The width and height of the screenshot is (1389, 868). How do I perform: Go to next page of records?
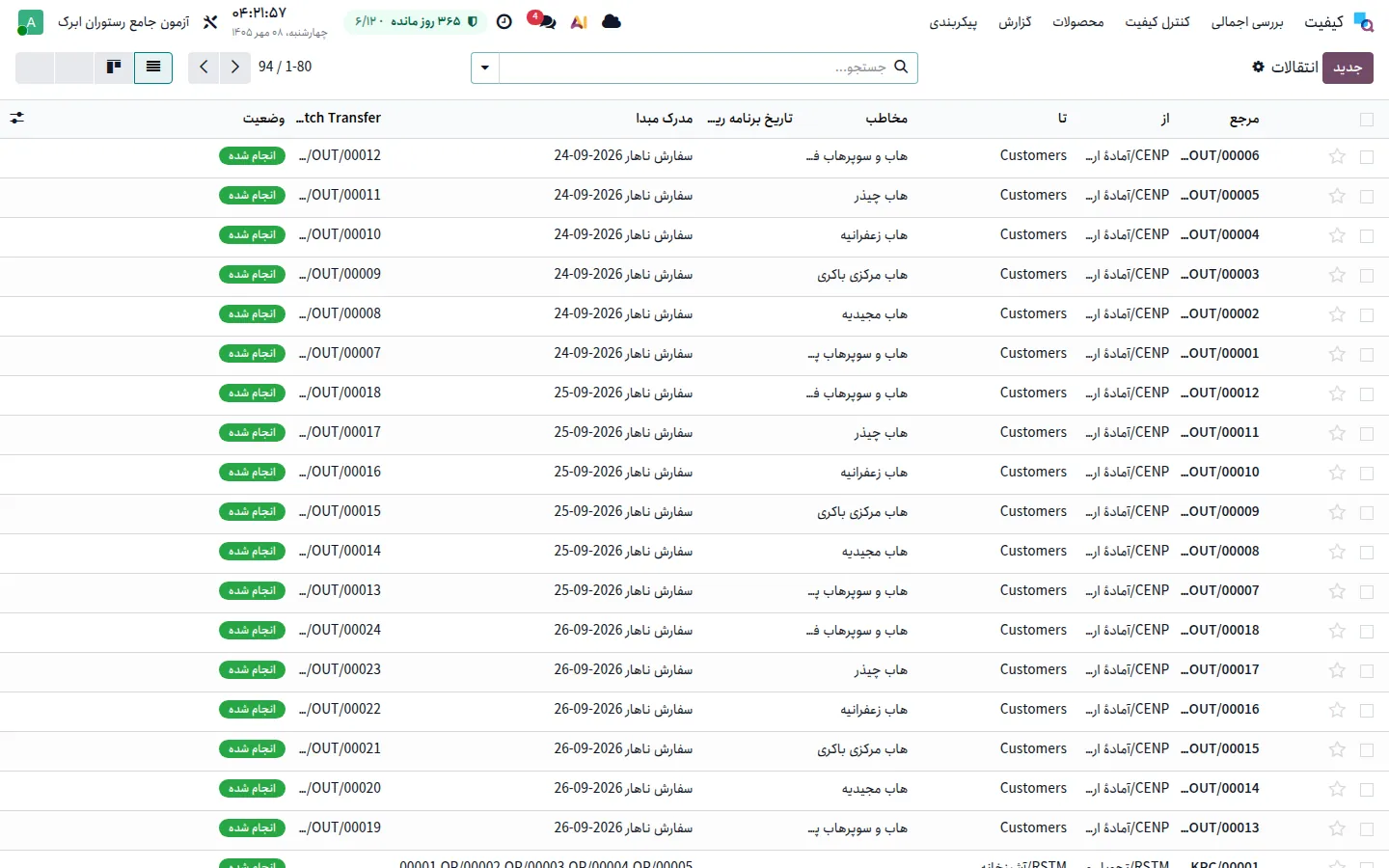pyautogui.click(x=234, y=68)
